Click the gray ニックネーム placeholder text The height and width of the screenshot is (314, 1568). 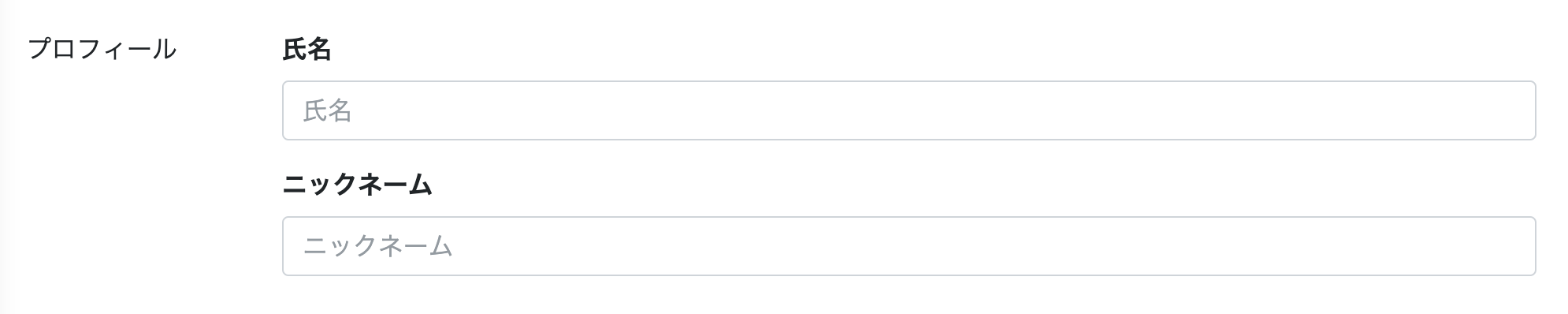click(x=377, y=247)
